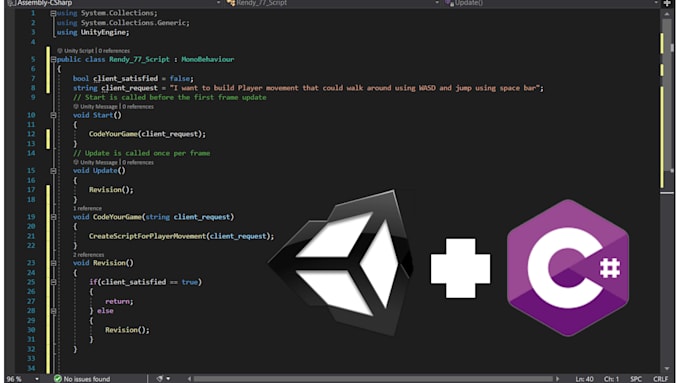
Task: Click the Ln: 40 line indicator
Action: click(x=585, y=379)
